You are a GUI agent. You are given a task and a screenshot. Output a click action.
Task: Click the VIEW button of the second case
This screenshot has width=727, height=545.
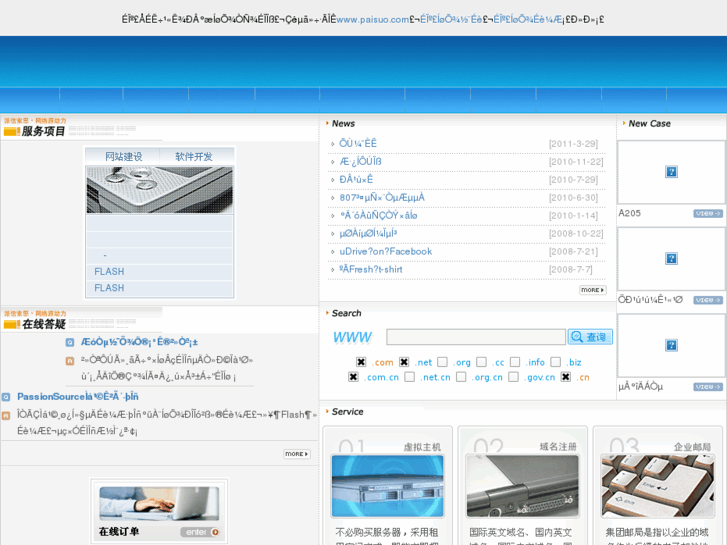pyautogui.click(x=708, y=300)
